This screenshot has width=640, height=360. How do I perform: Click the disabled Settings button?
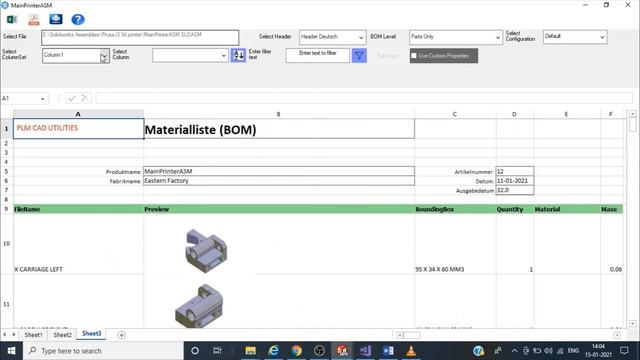[387, 56]
